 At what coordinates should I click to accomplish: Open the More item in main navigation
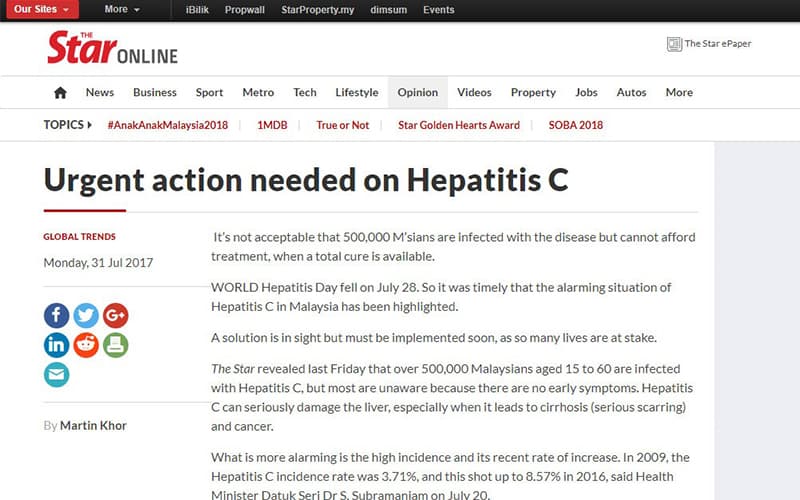(679, 92)
